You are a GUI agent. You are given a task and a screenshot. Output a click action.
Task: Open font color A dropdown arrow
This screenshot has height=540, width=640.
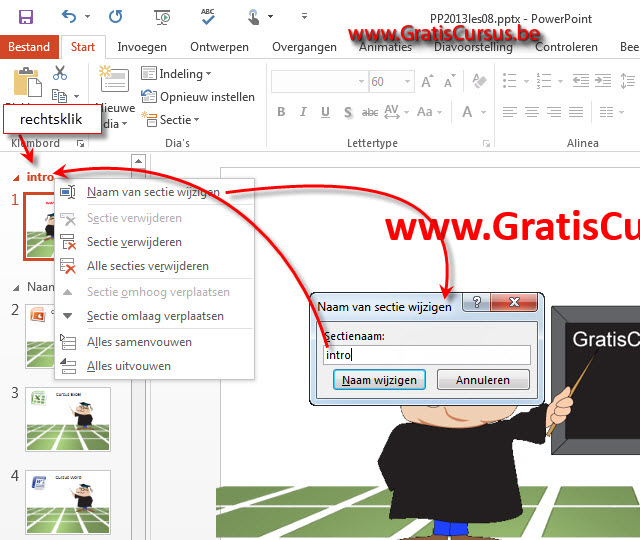[x=483, y=112]
